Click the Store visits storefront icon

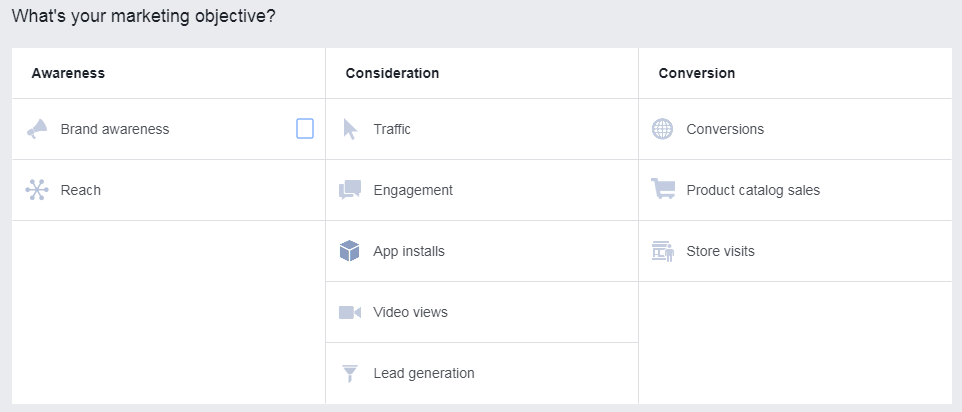pyautogui.click(x=662, y=251)
